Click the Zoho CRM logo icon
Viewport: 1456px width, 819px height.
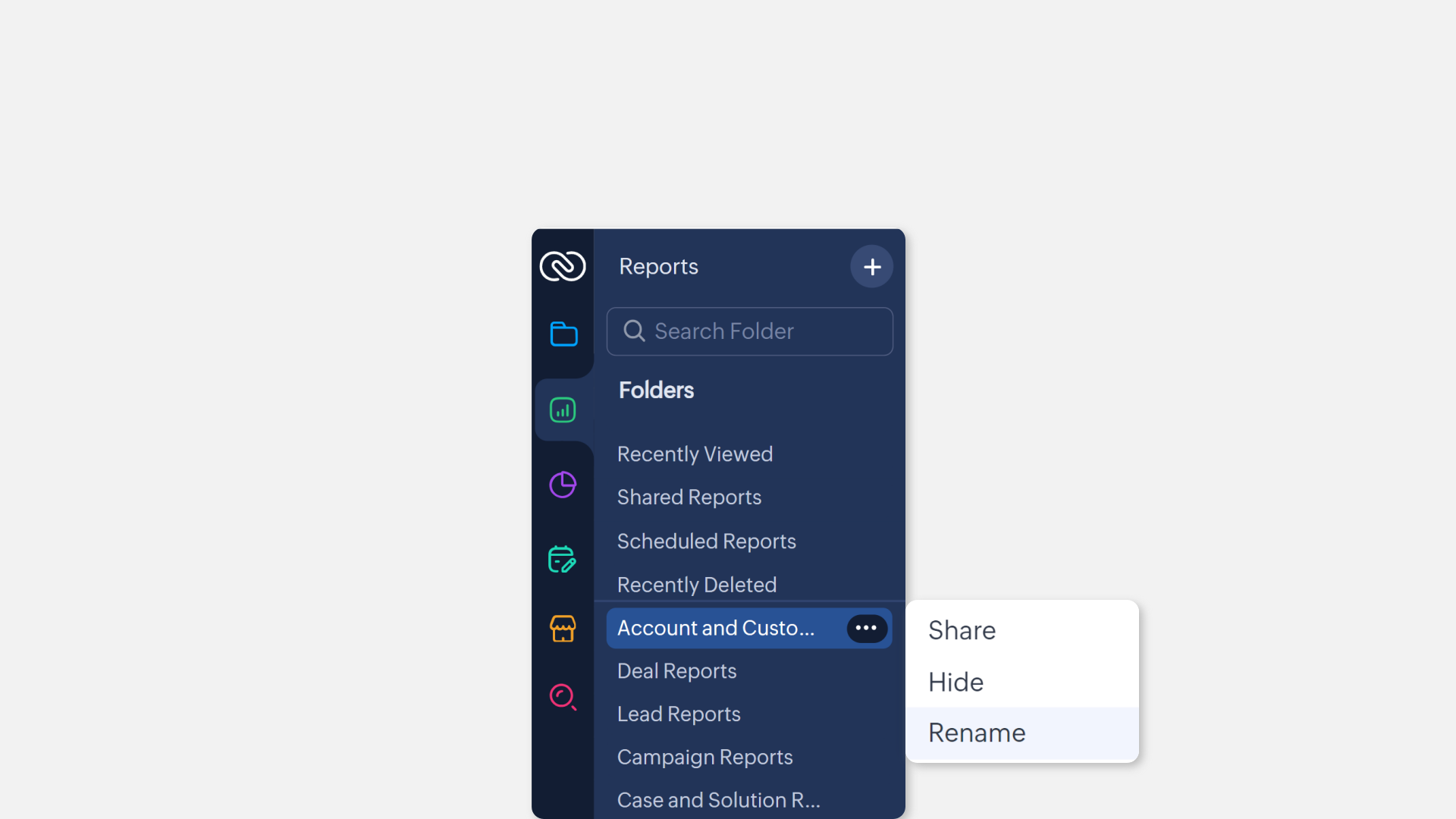563,266
